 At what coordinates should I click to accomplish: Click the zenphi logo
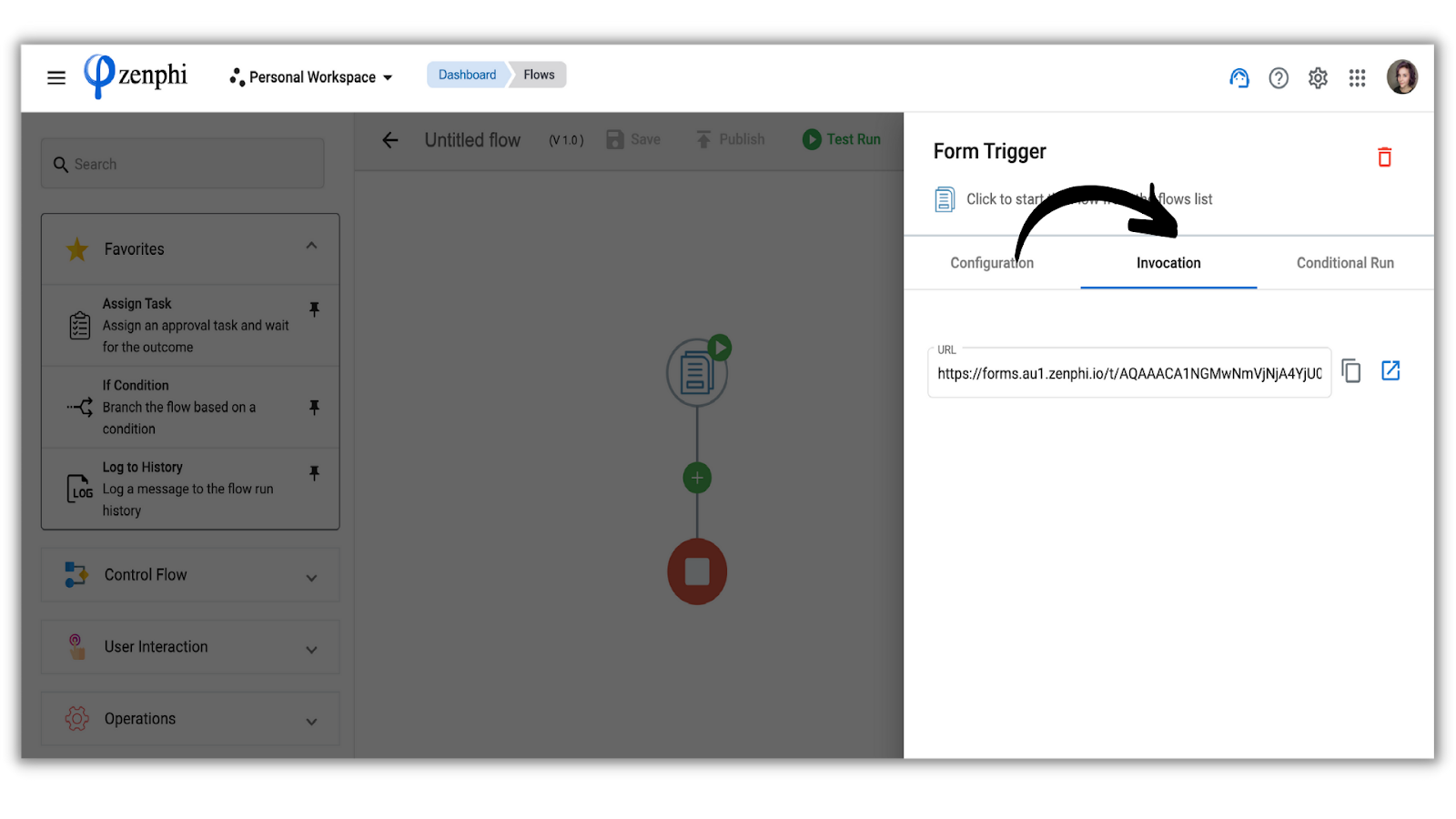[136, 76]
